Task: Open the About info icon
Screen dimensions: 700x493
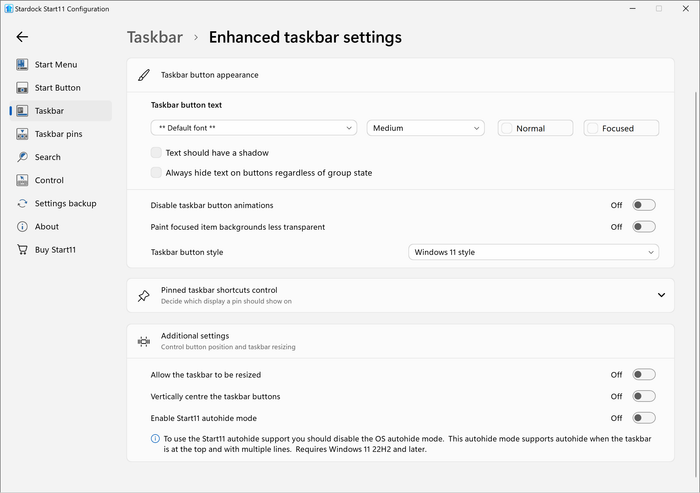Action: click(x=22, y=226)
